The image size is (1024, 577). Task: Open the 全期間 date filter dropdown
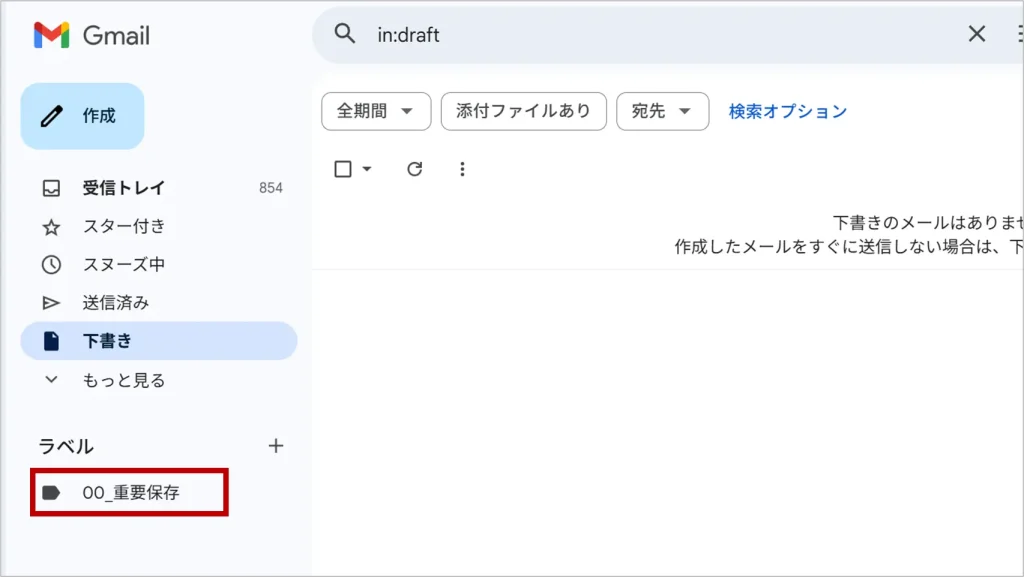tap(375, 111)
